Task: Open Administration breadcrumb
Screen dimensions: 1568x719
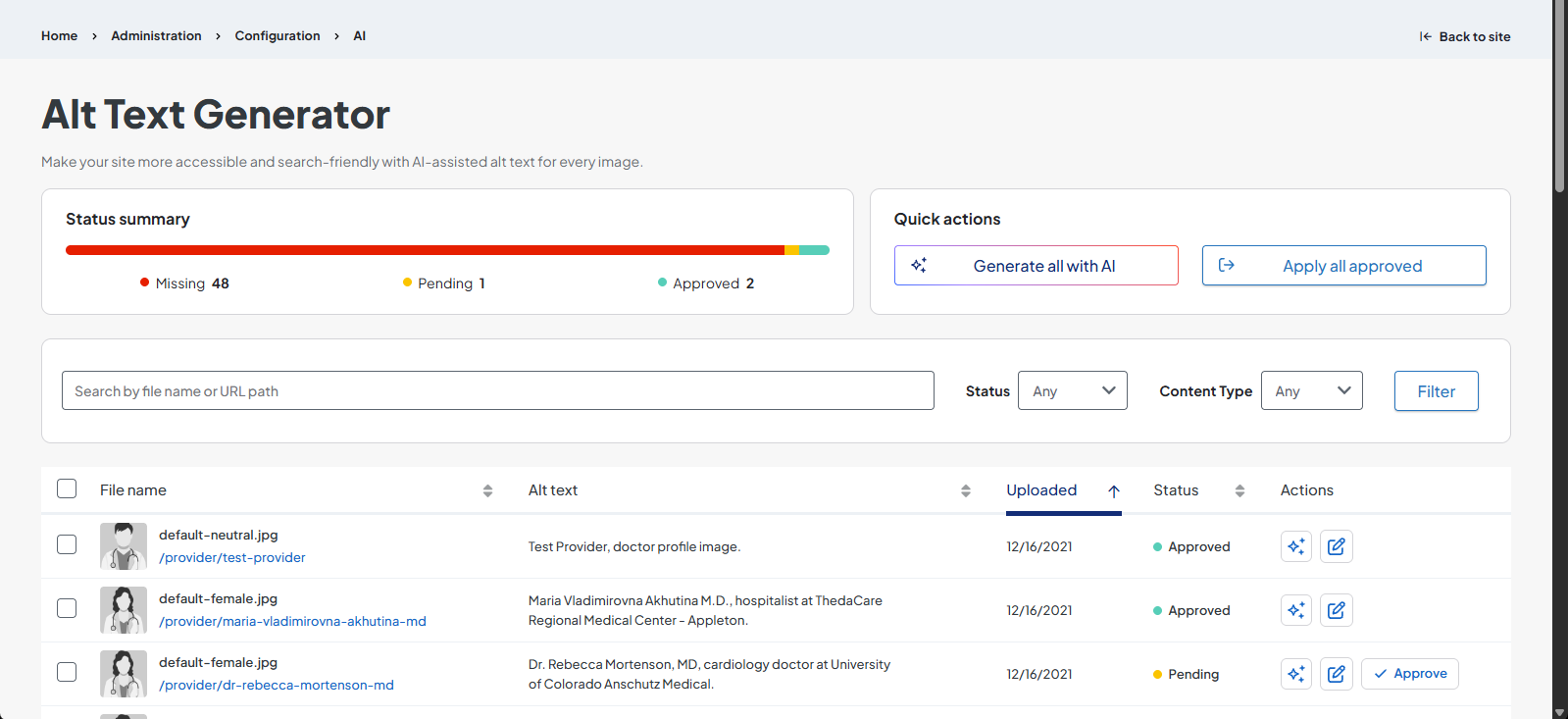Action: pos(156,35)
